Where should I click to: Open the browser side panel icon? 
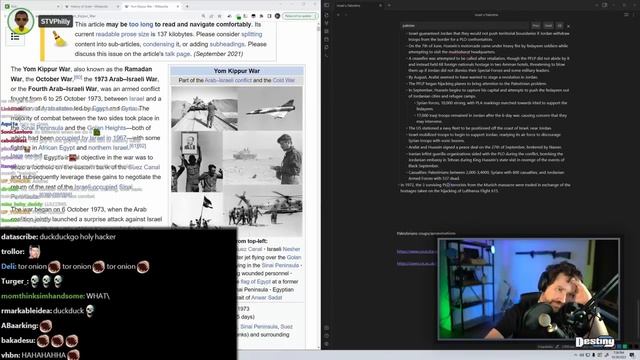coord(269,16)
